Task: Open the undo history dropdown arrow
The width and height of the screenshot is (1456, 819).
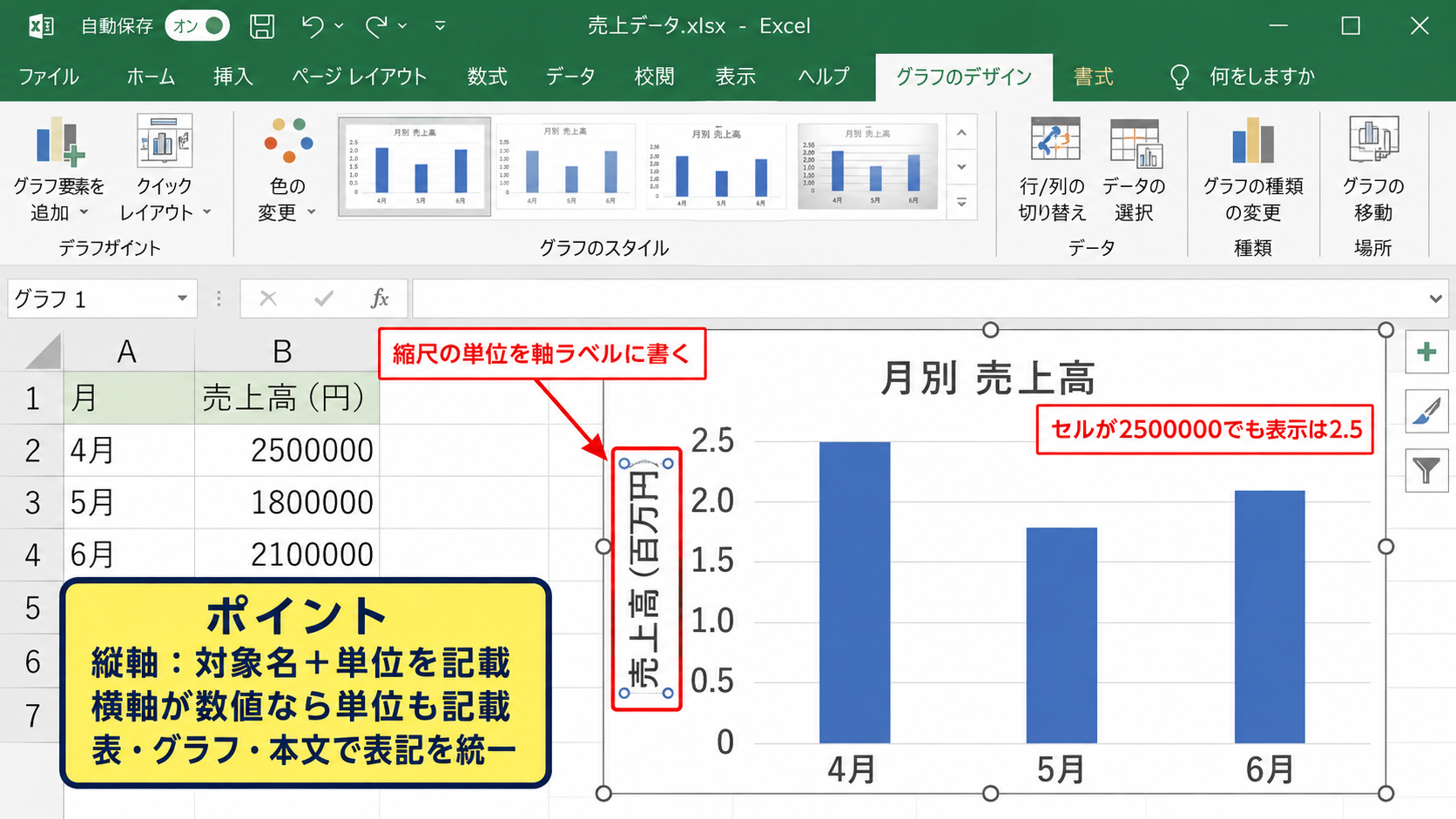Action: pyautogui.click(x=339, y=26)
